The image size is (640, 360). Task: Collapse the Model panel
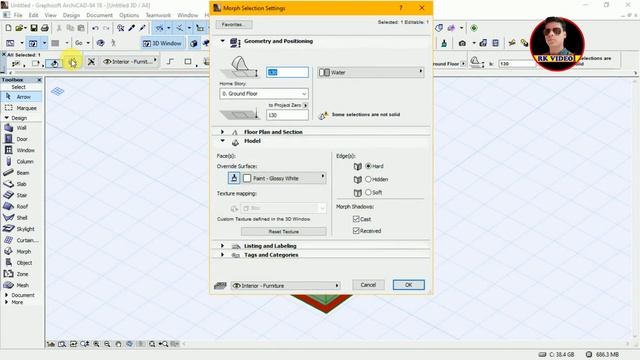(222, 141)
